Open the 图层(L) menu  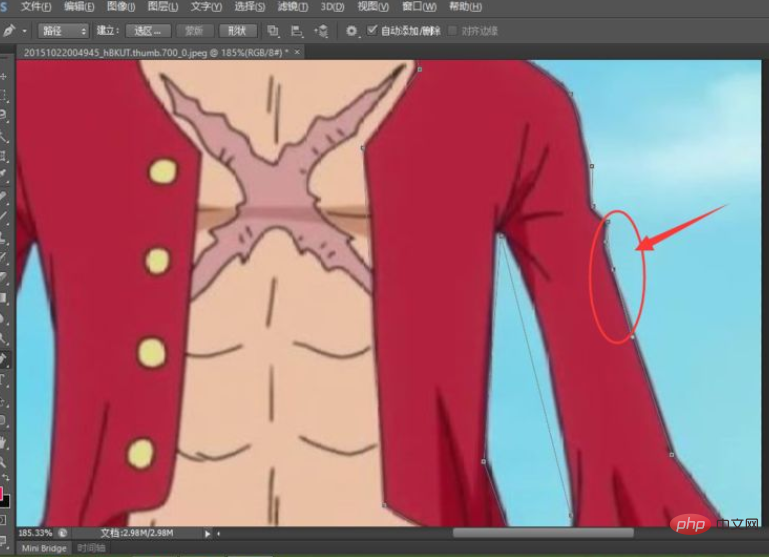163,7
